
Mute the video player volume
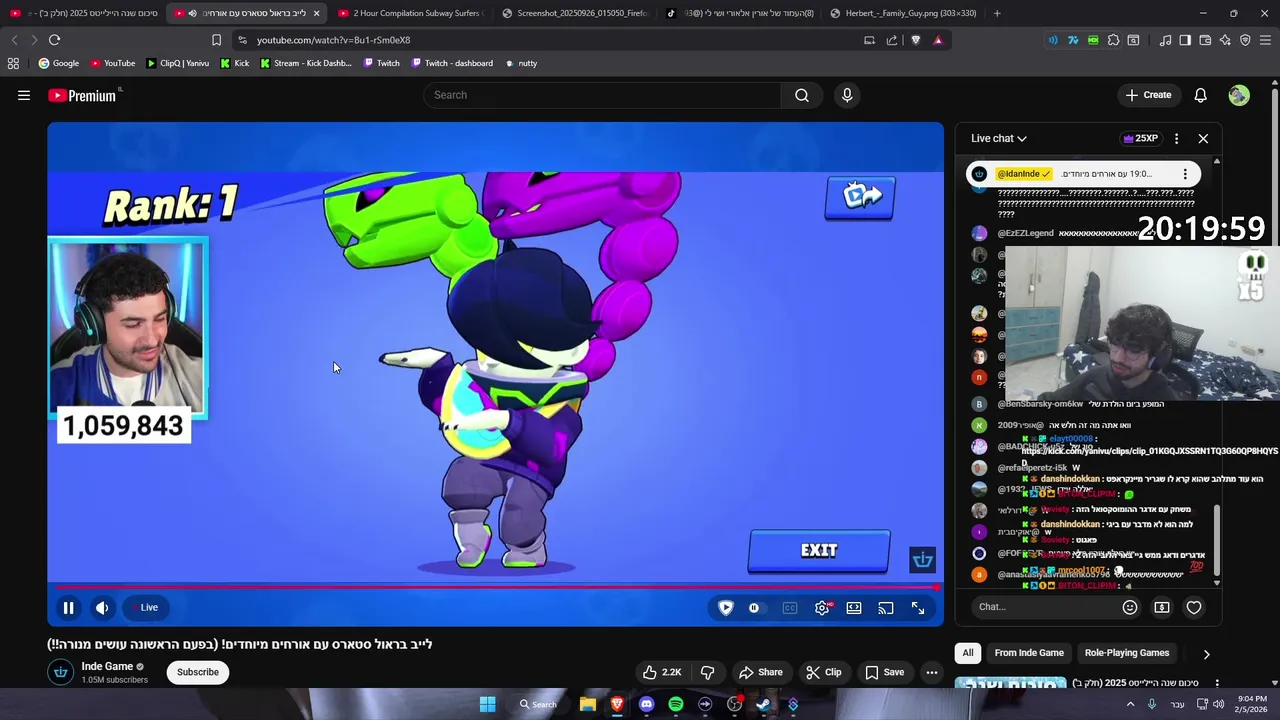pyautogui.click(x=102, y=607)
